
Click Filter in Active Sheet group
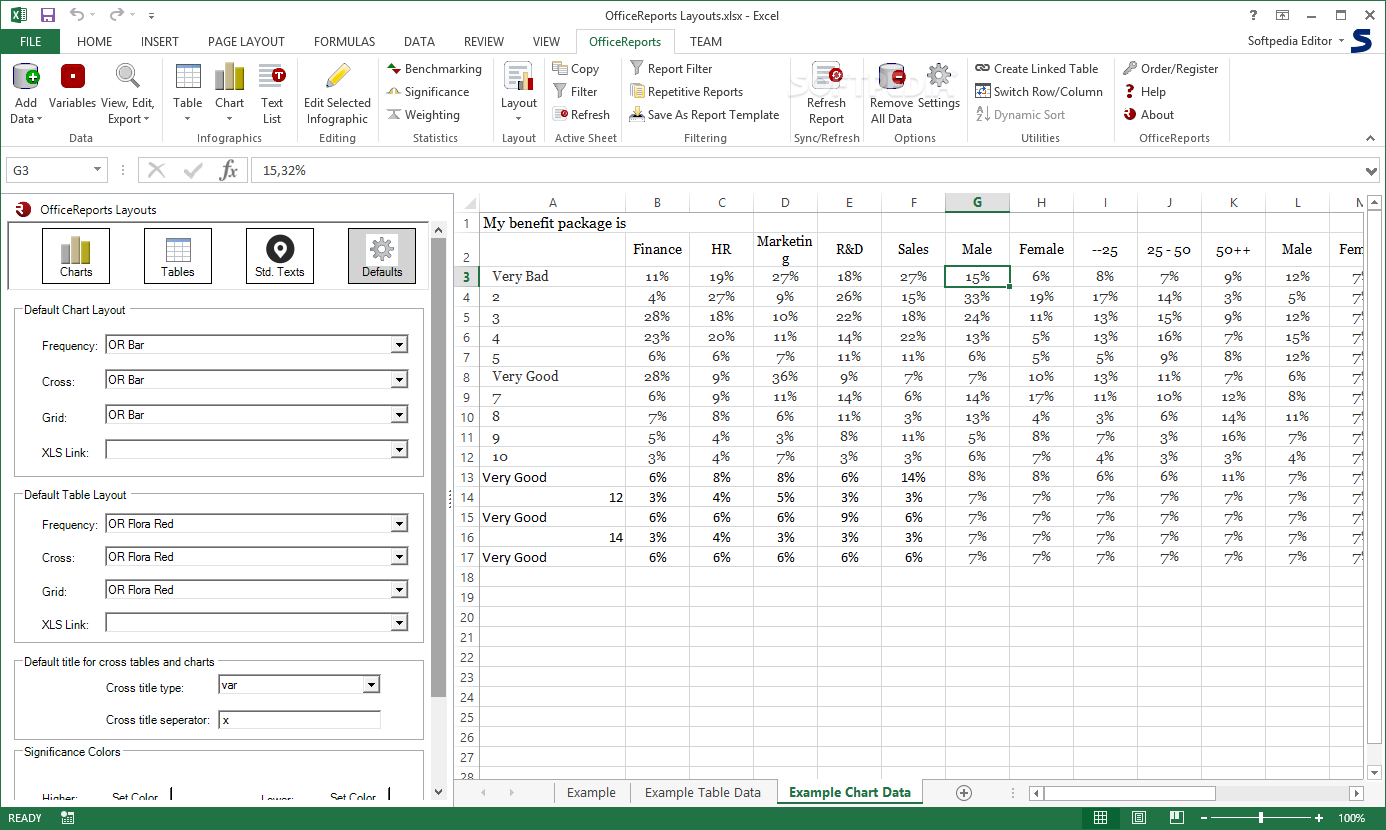pos(575,92)
